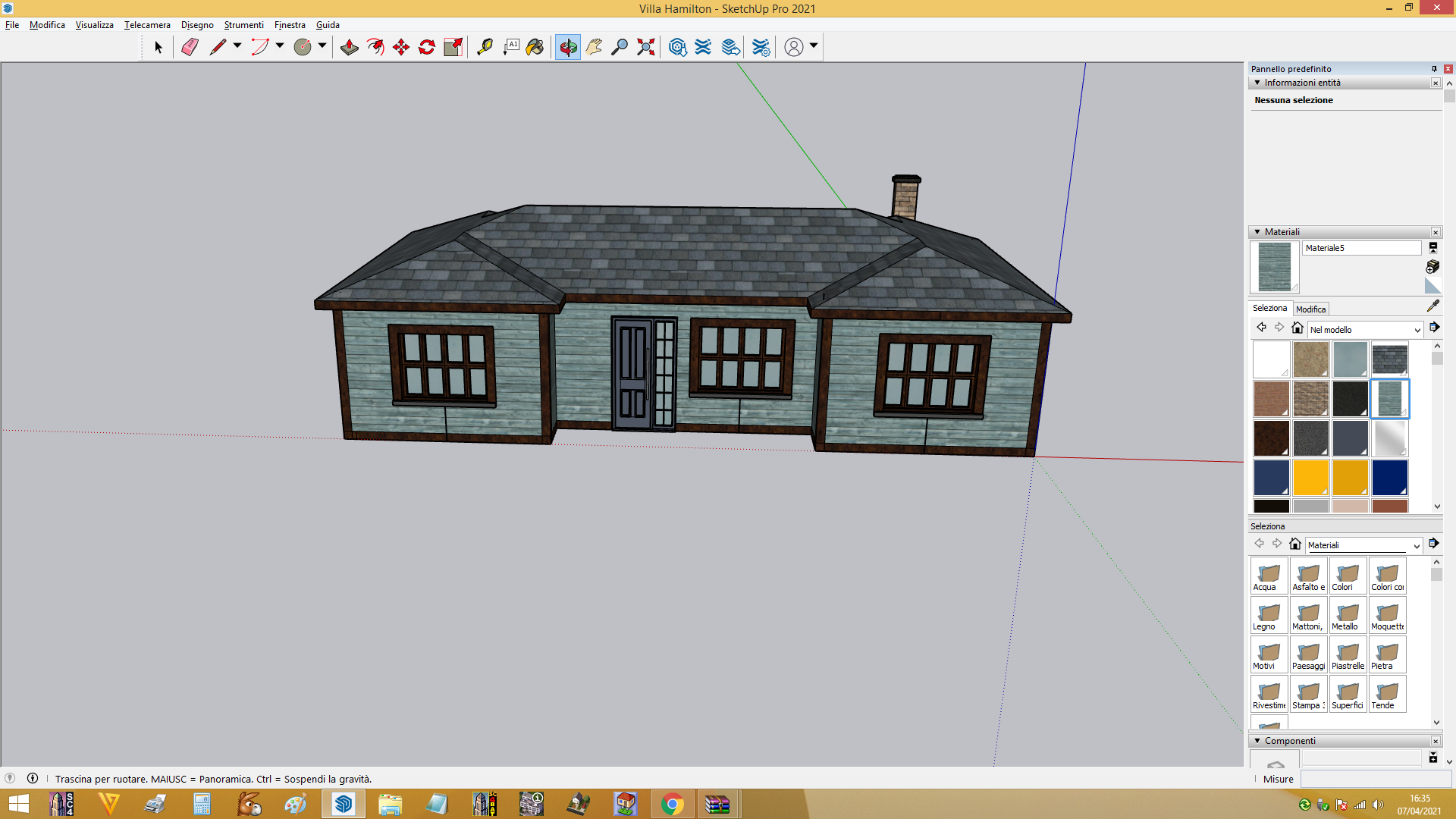Select the Scale tool
Viewport: 1456px width, 819px height.
tap(453, 47)
